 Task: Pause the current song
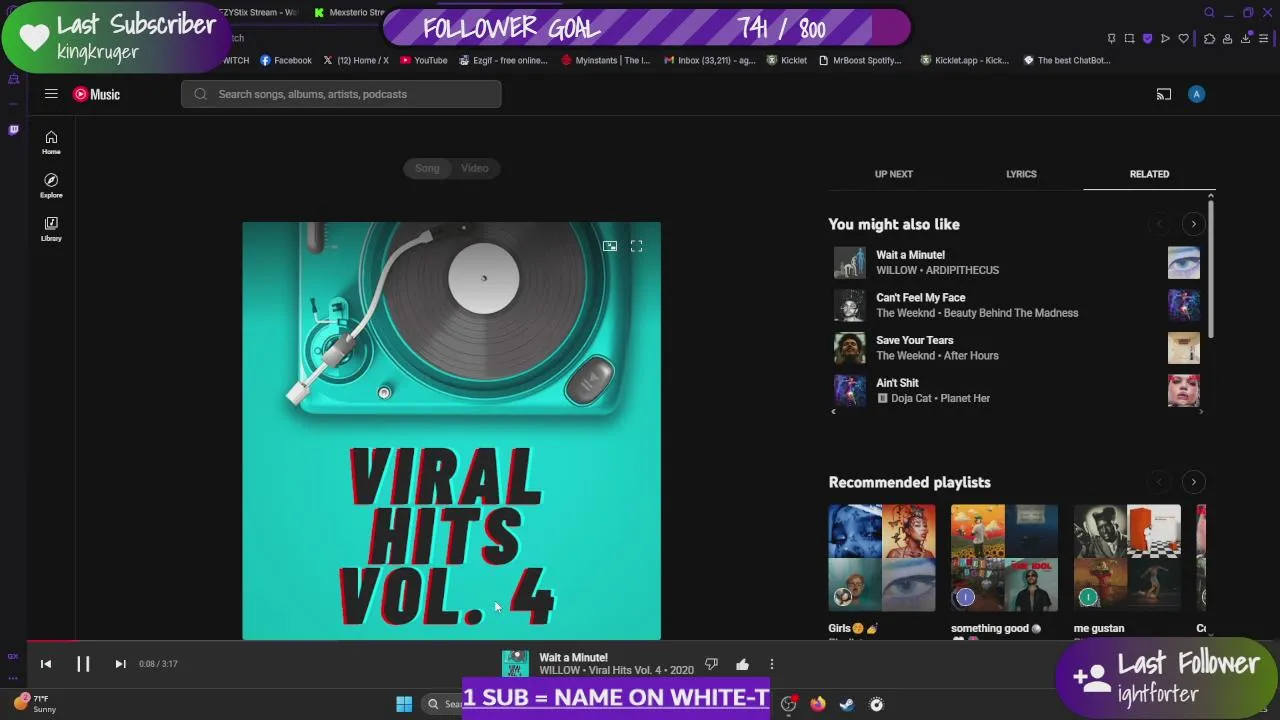[83, 664]
